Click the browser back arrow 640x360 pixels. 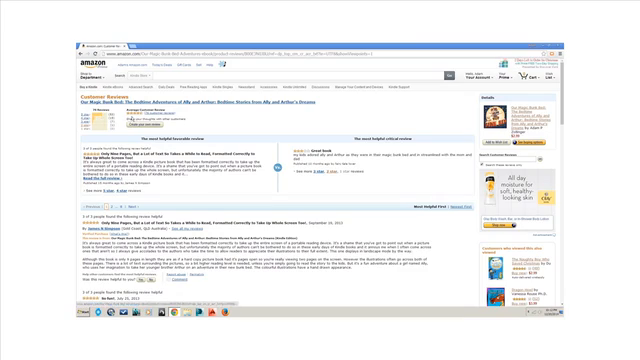pyautogui.click(x=80, y=54)
